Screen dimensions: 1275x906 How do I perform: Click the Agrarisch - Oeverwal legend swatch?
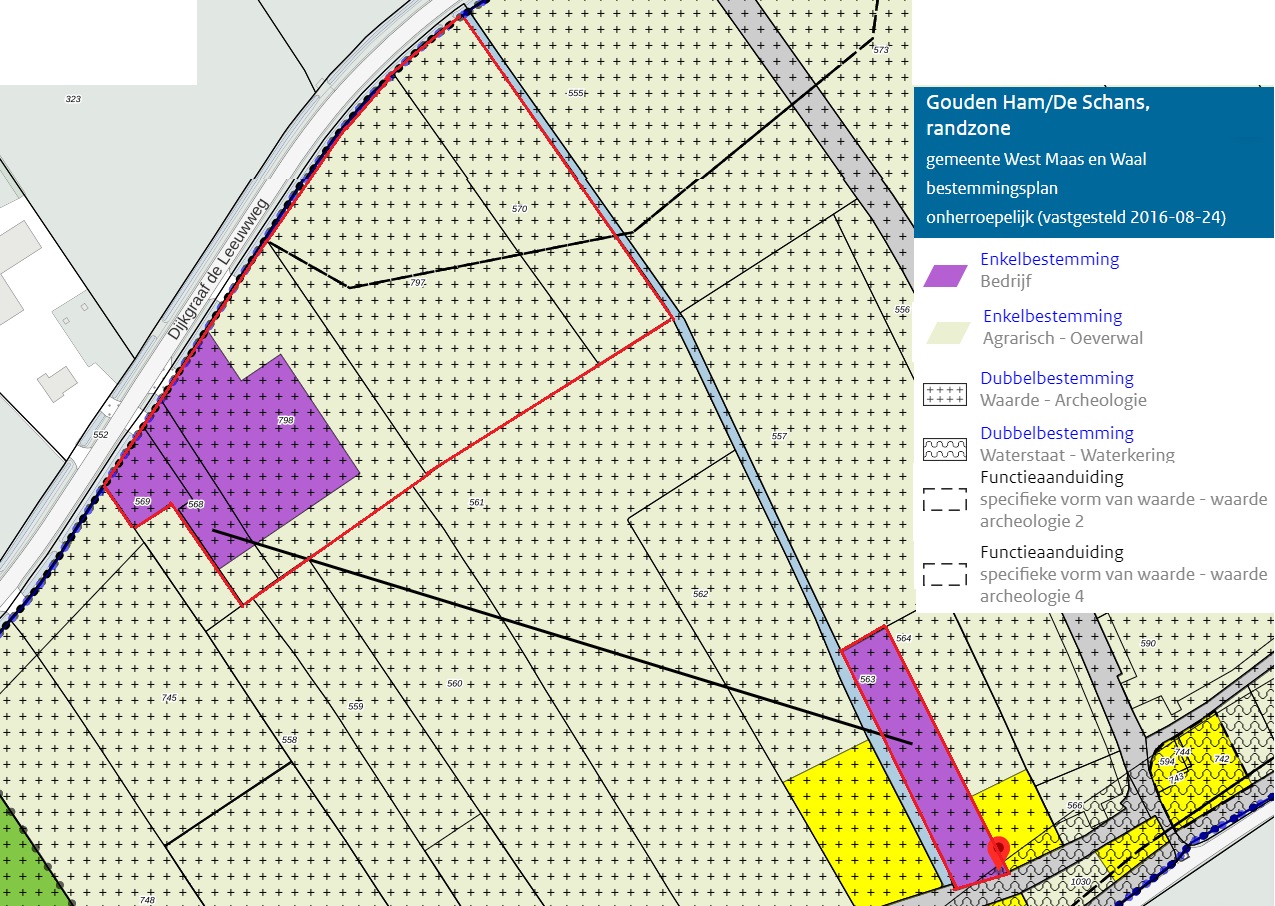click(944, 333)
